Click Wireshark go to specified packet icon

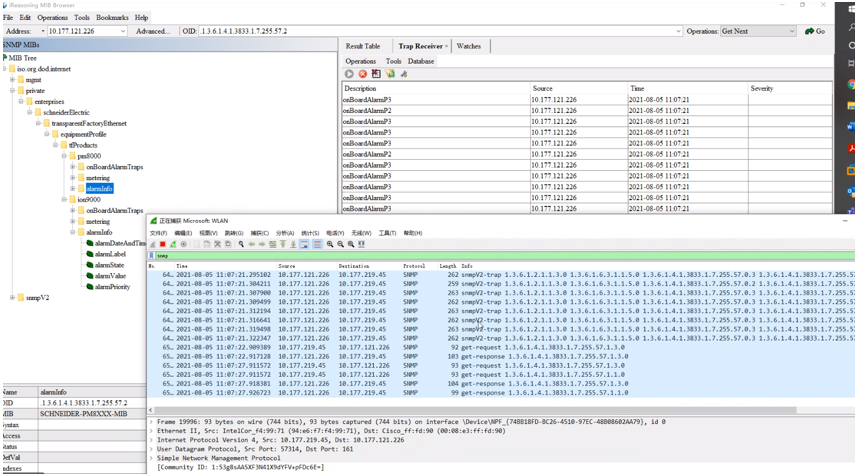pyautogui.click(x=272, y=244)
